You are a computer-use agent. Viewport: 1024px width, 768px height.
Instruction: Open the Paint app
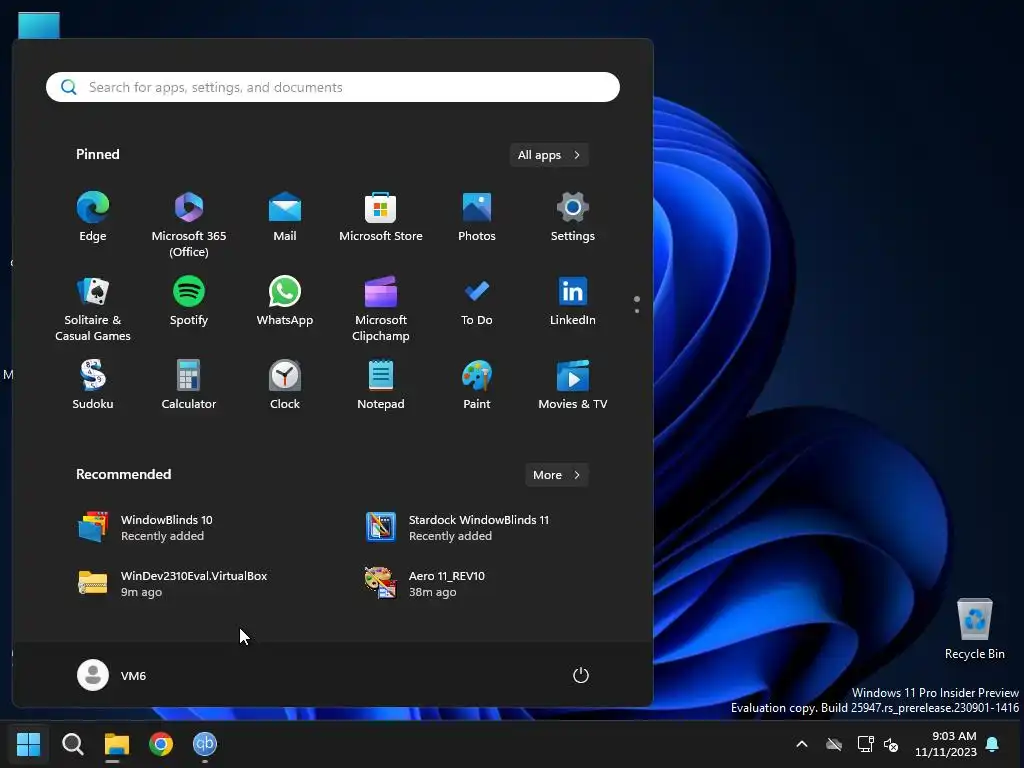(x=477, y=385)
